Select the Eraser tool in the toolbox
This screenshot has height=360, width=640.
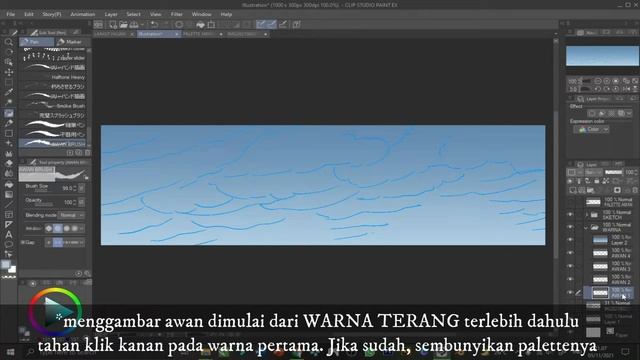pos(9,163)
